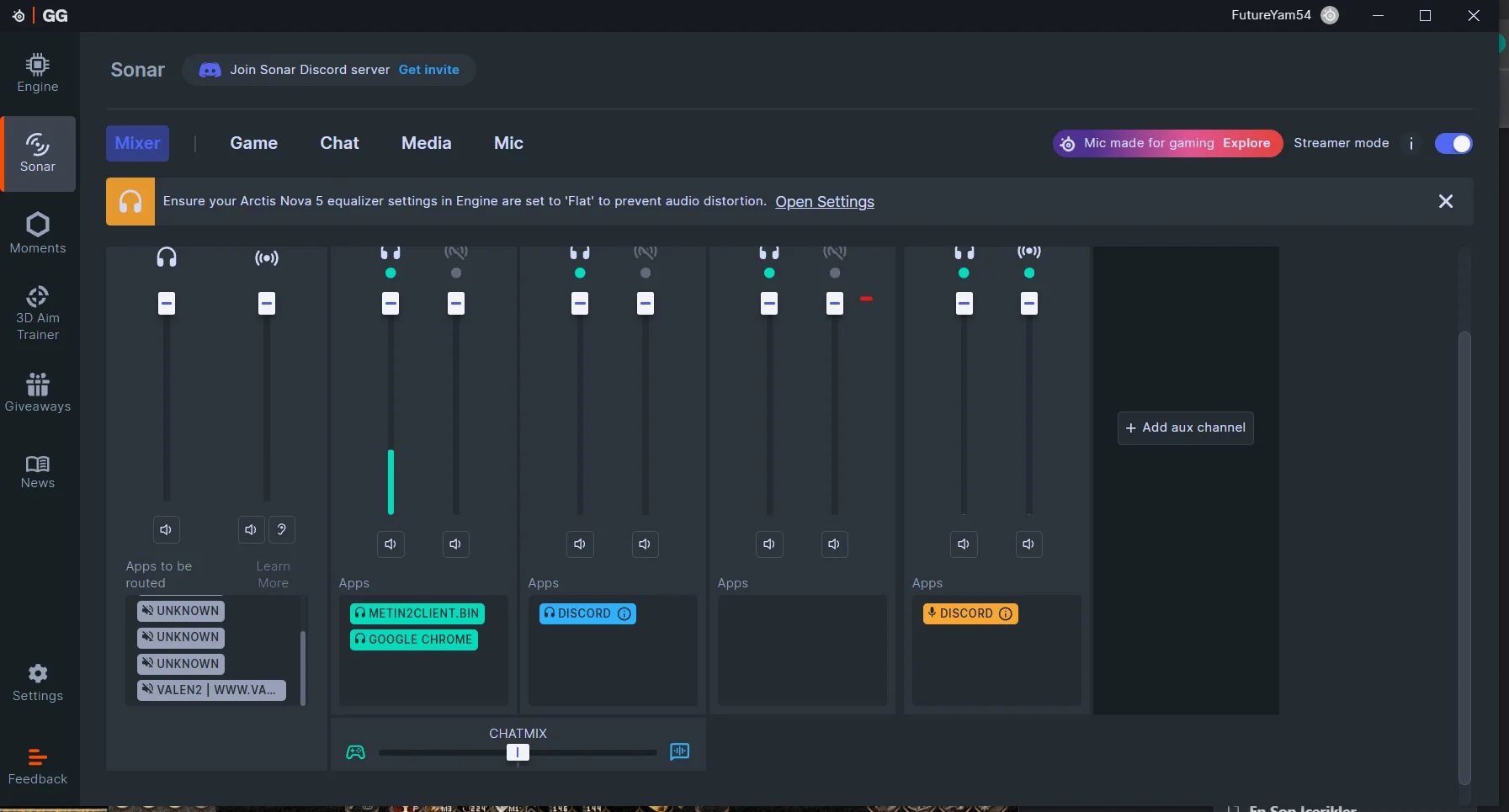Click the Apps to be routed list scrollbar
1509x812 pixels.
303,668
